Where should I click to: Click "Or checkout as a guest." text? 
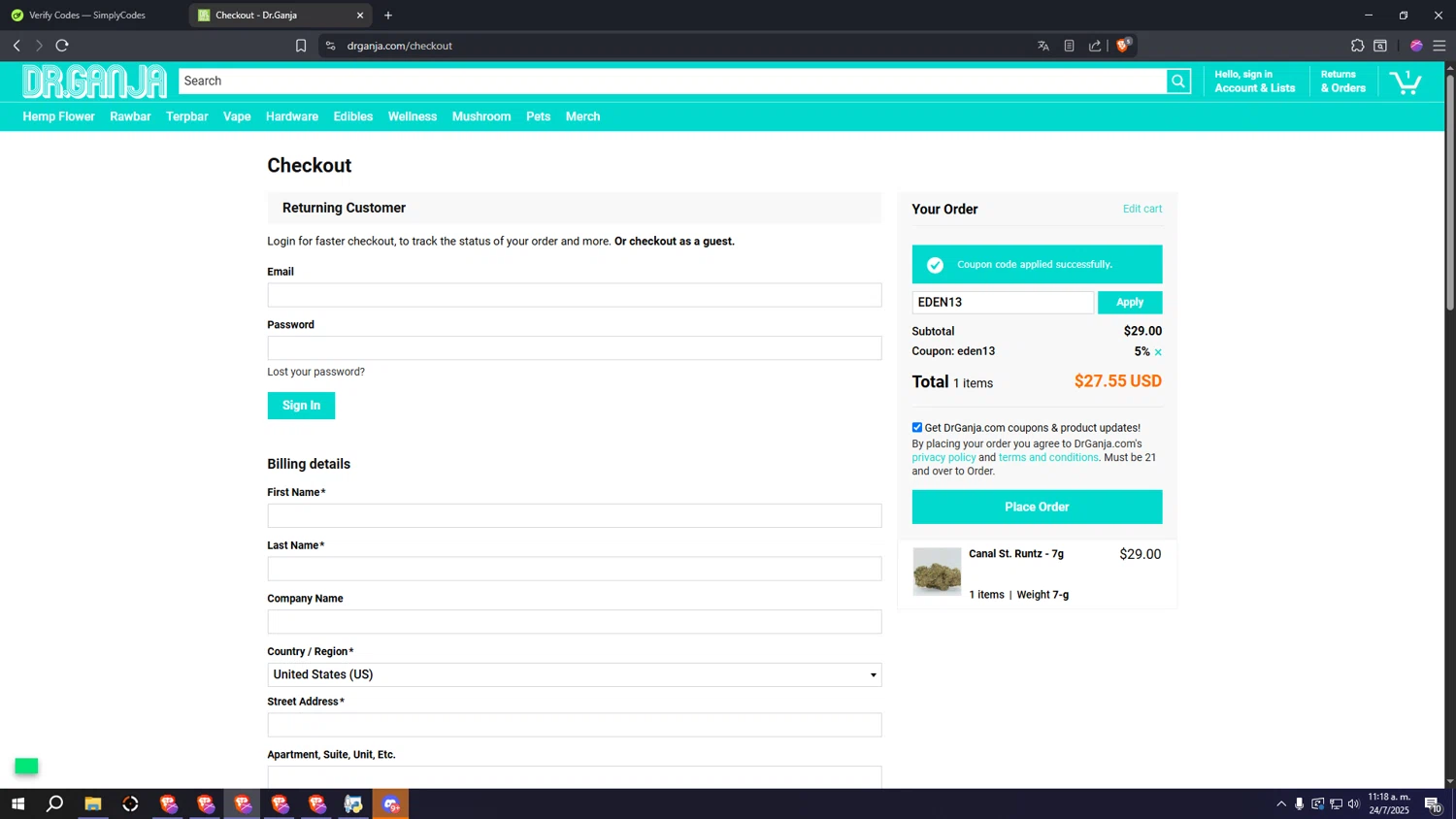675,242
